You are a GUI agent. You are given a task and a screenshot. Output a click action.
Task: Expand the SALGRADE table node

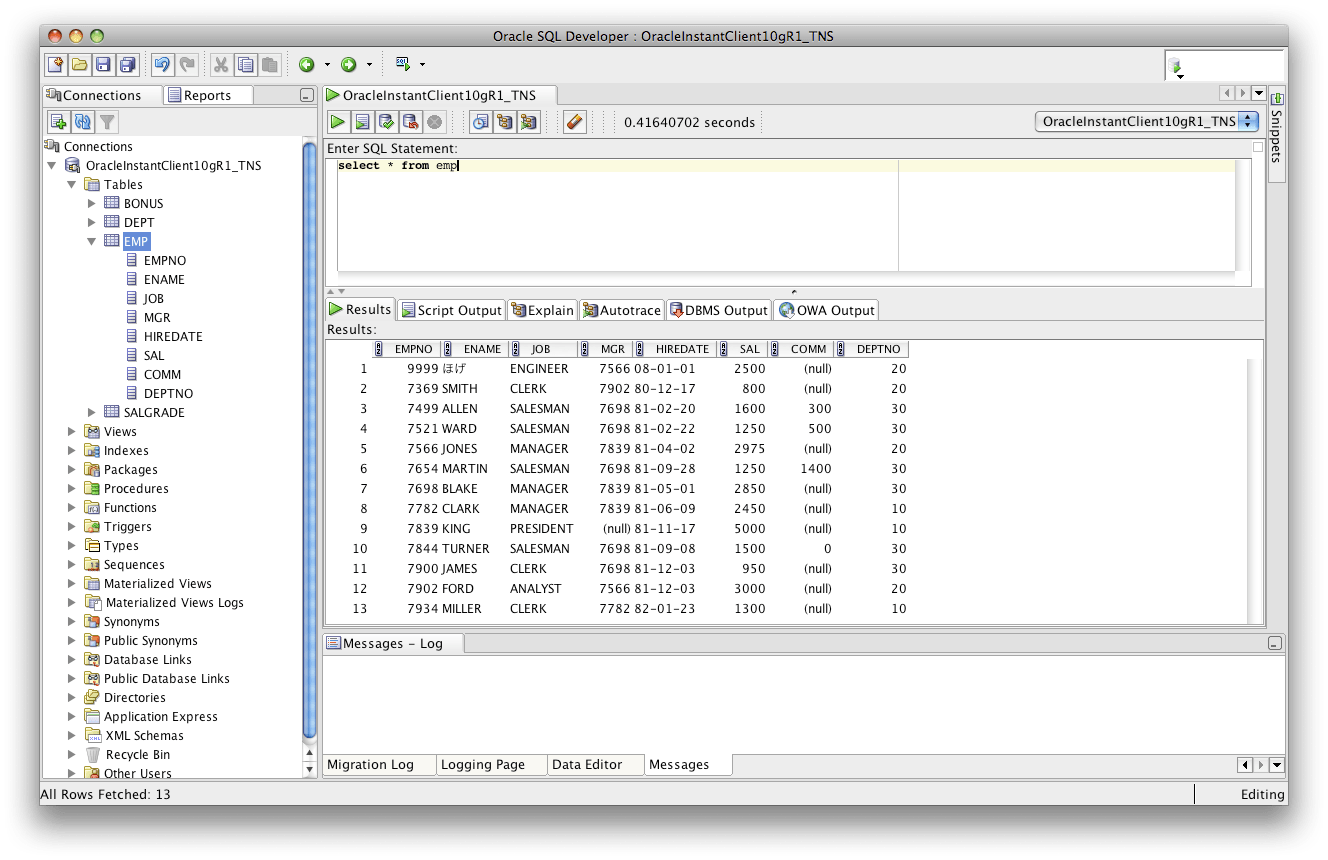point(91,413)
